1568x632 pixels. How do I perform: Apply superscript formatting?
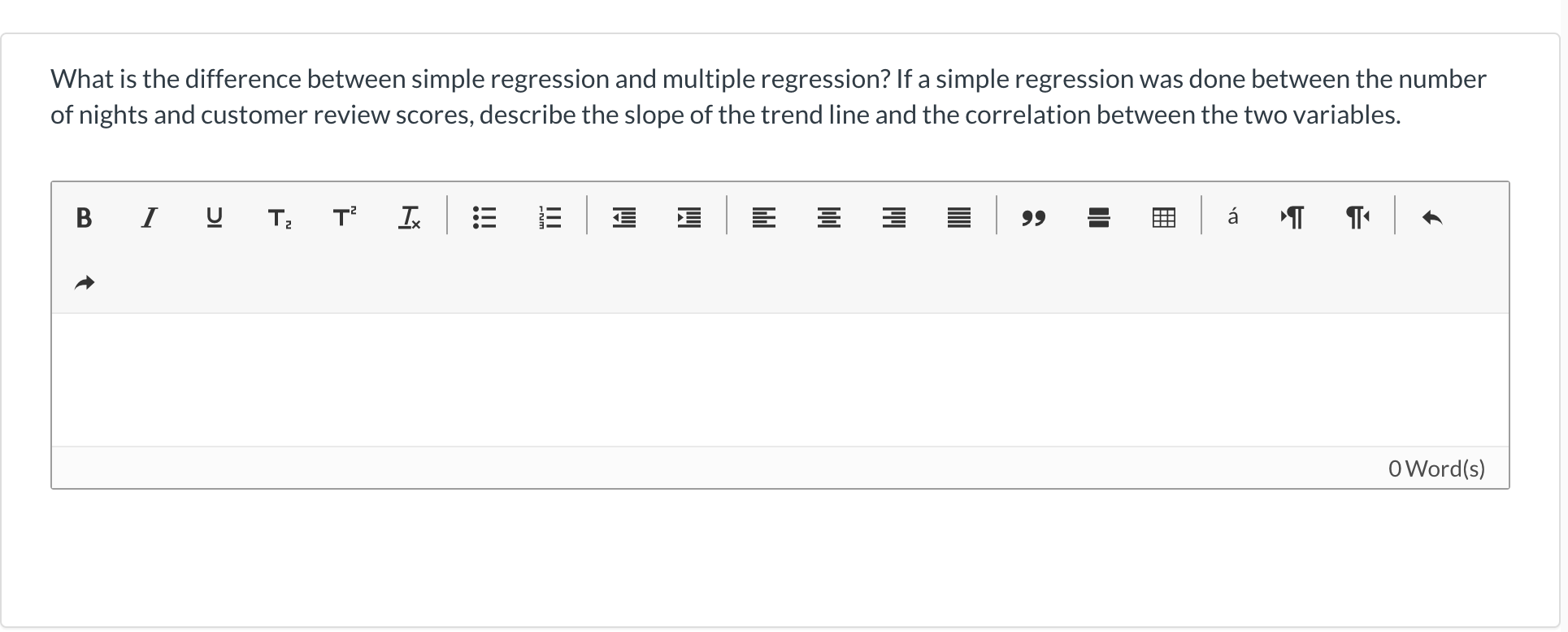pos(344,217)
